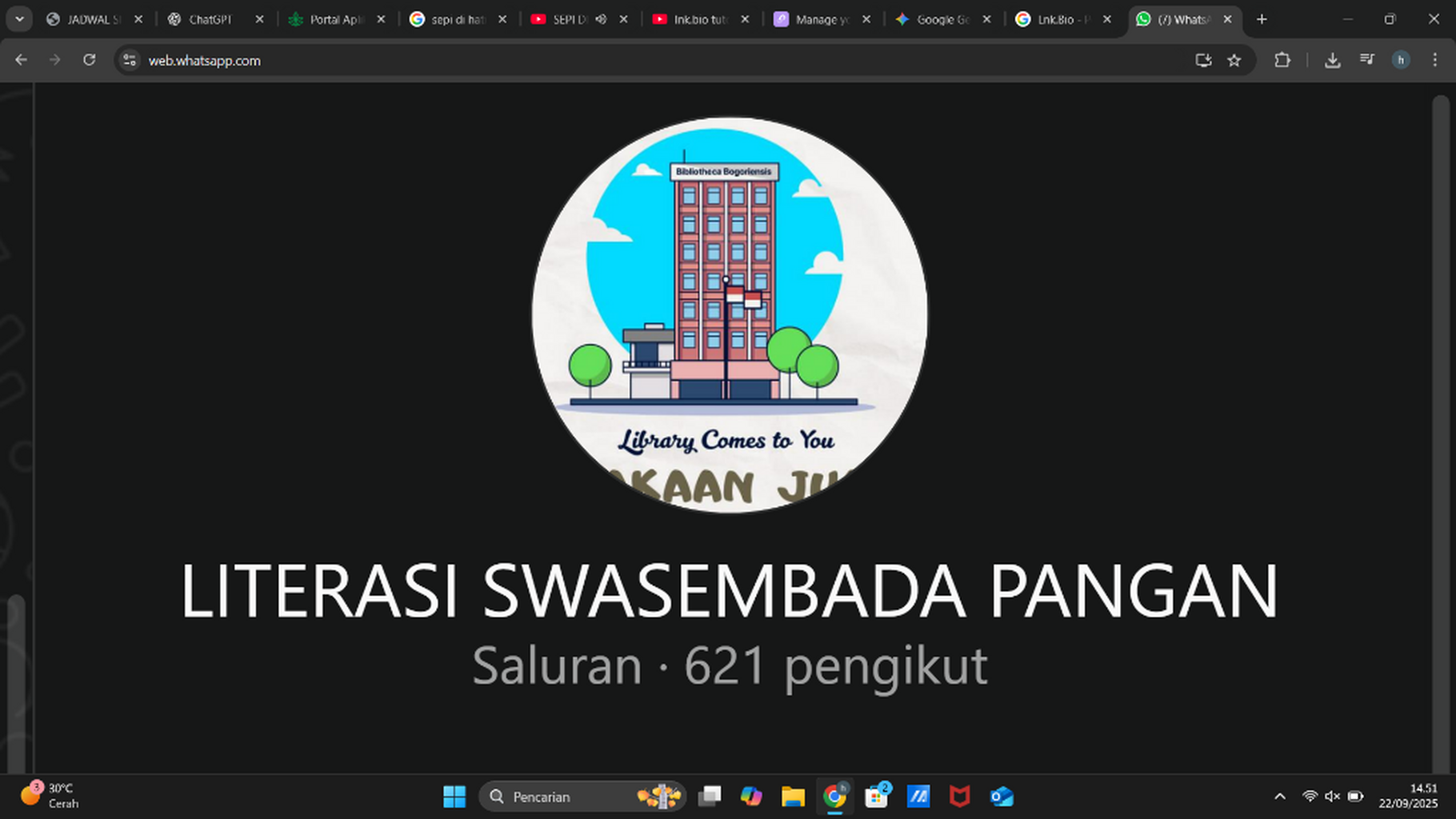Open the tab search chevron in Chrome

click(x=19, y=19)
